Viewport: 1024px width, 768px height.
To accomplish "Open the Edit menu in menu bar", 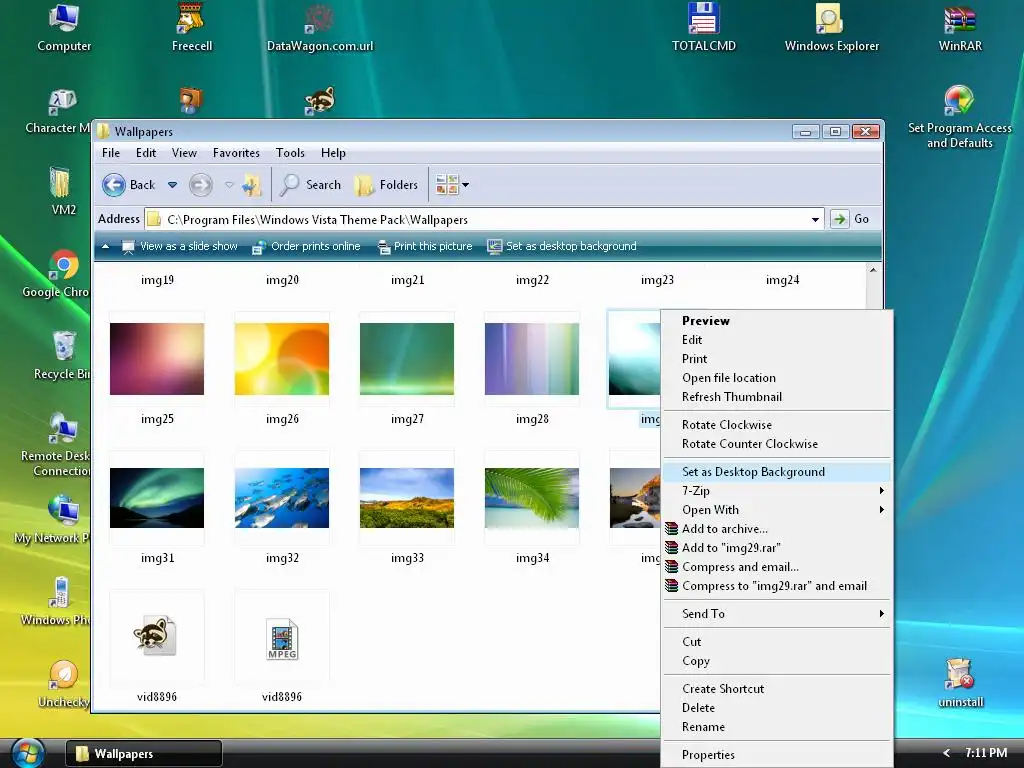I will point(146,153).
